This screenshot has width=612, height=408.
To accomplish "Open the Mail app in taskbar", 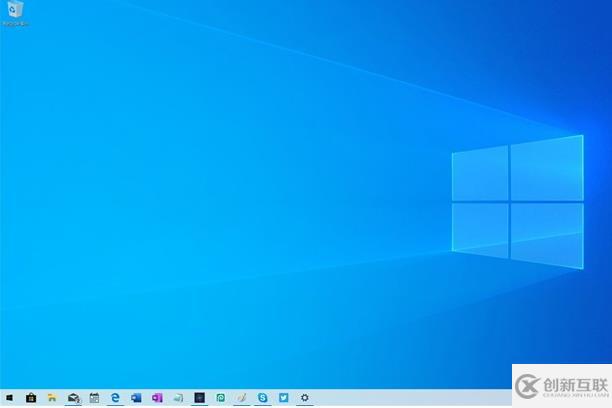I will coord(73,398).
